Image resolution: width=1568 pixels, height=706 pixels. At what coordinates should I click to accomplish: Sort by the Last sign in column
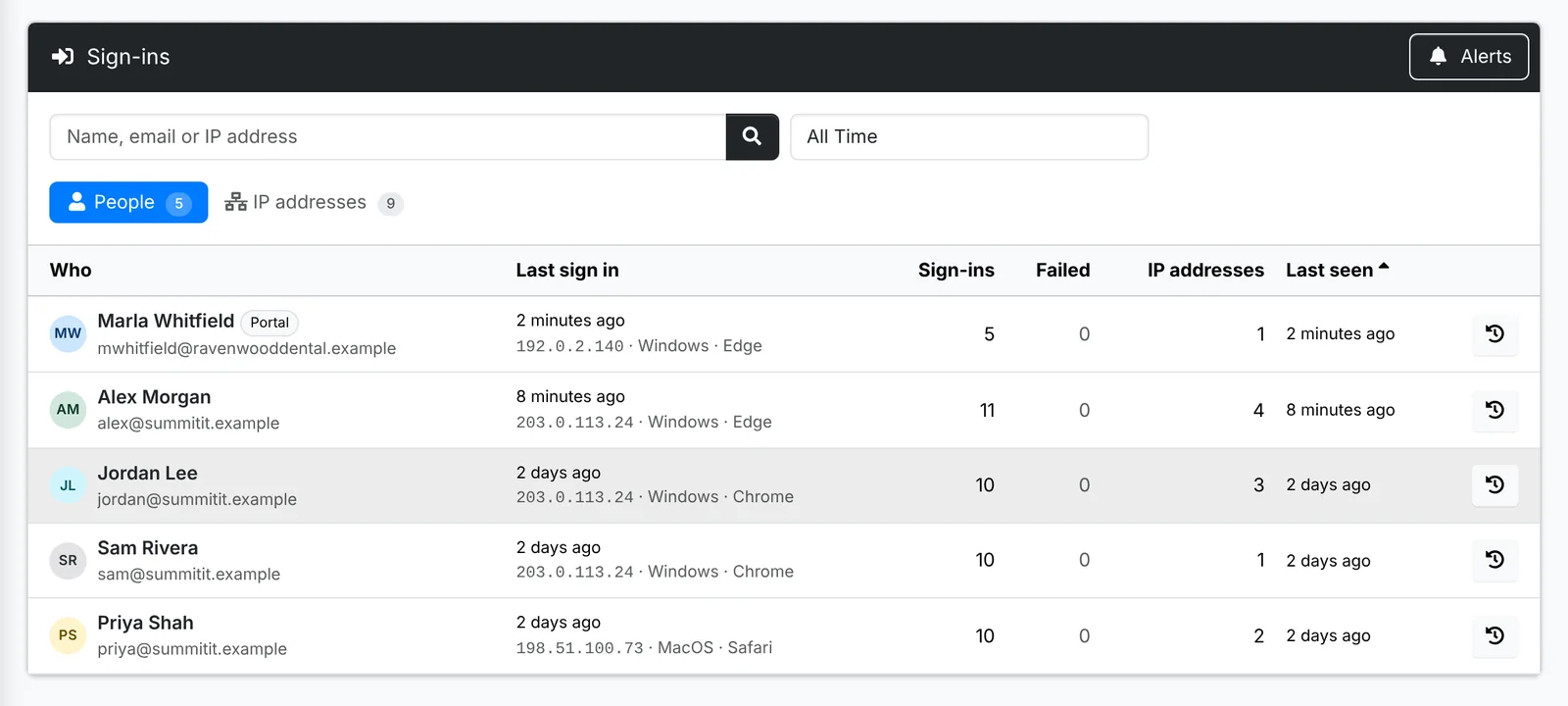[x=567, y=270]
